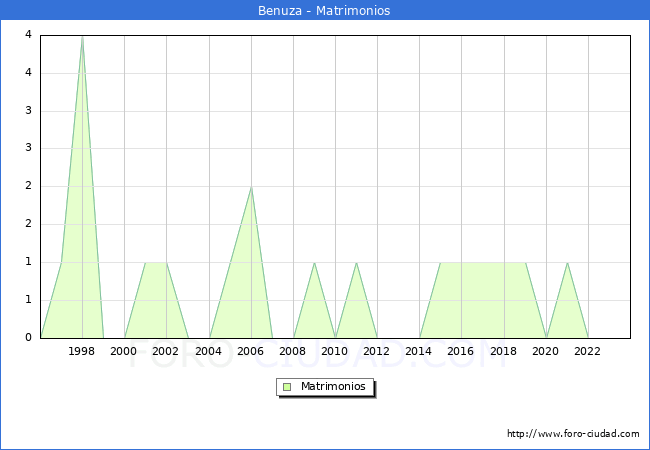Select the 2014 x-axis label

click(x=419, y=351)
